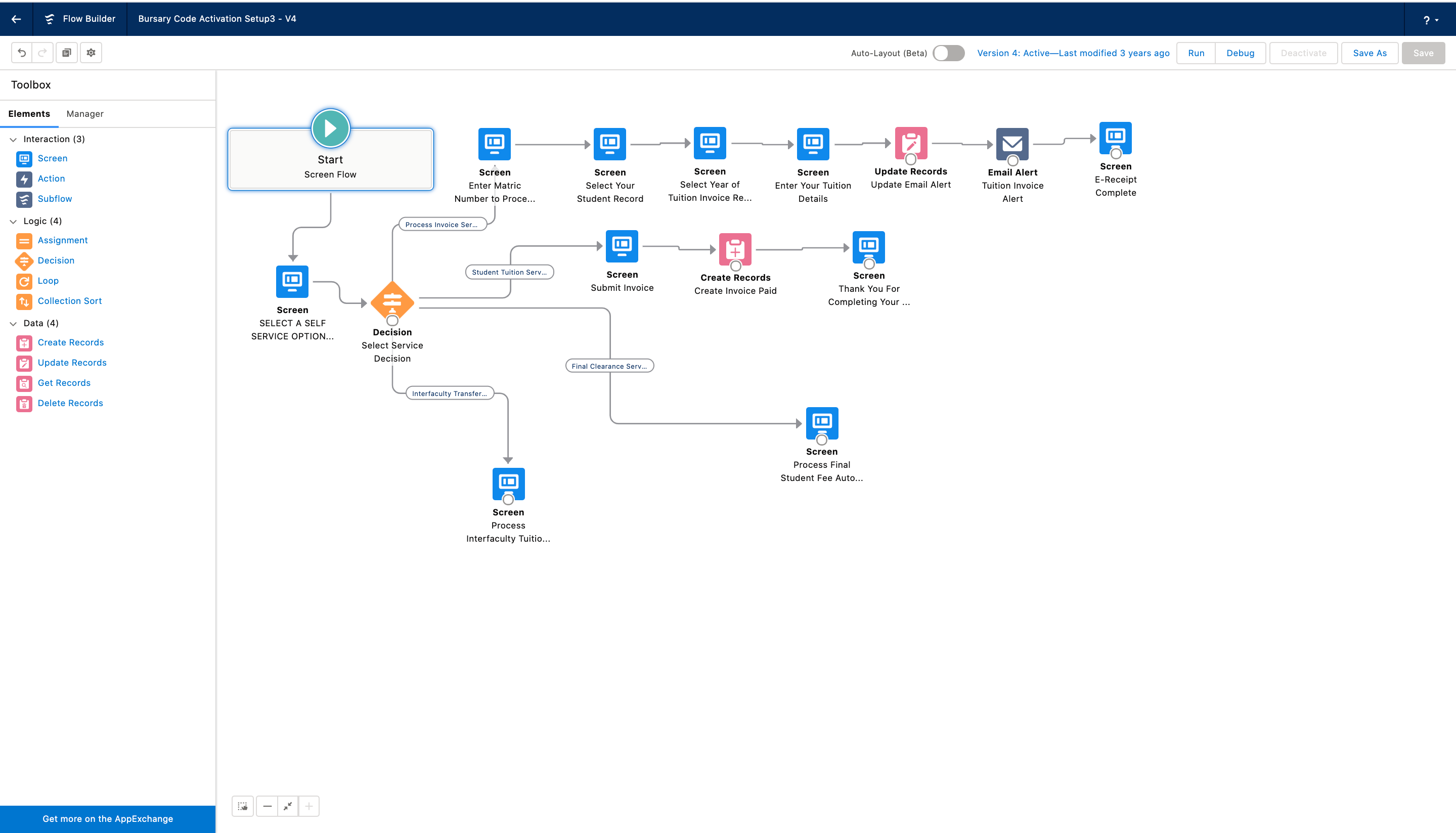Toggle the Auto-Layout (Beta) switch
This screenshot has height=833, width=1456.
(948, 53)
